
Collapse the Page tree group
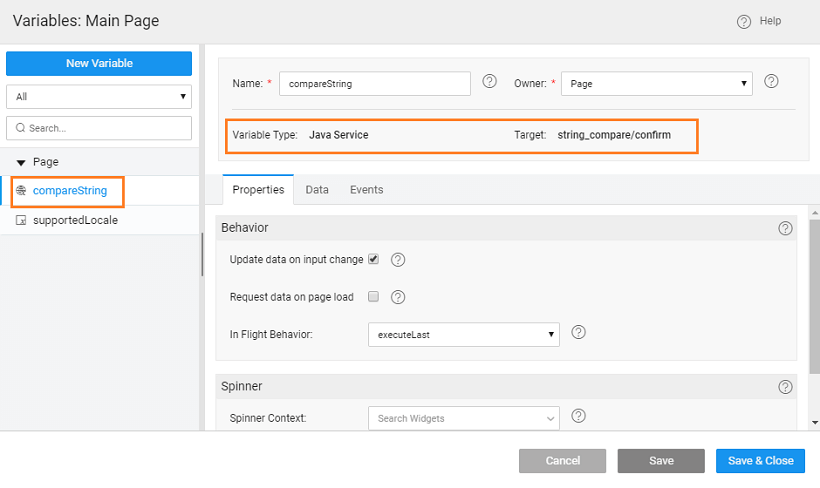[20, 162]
